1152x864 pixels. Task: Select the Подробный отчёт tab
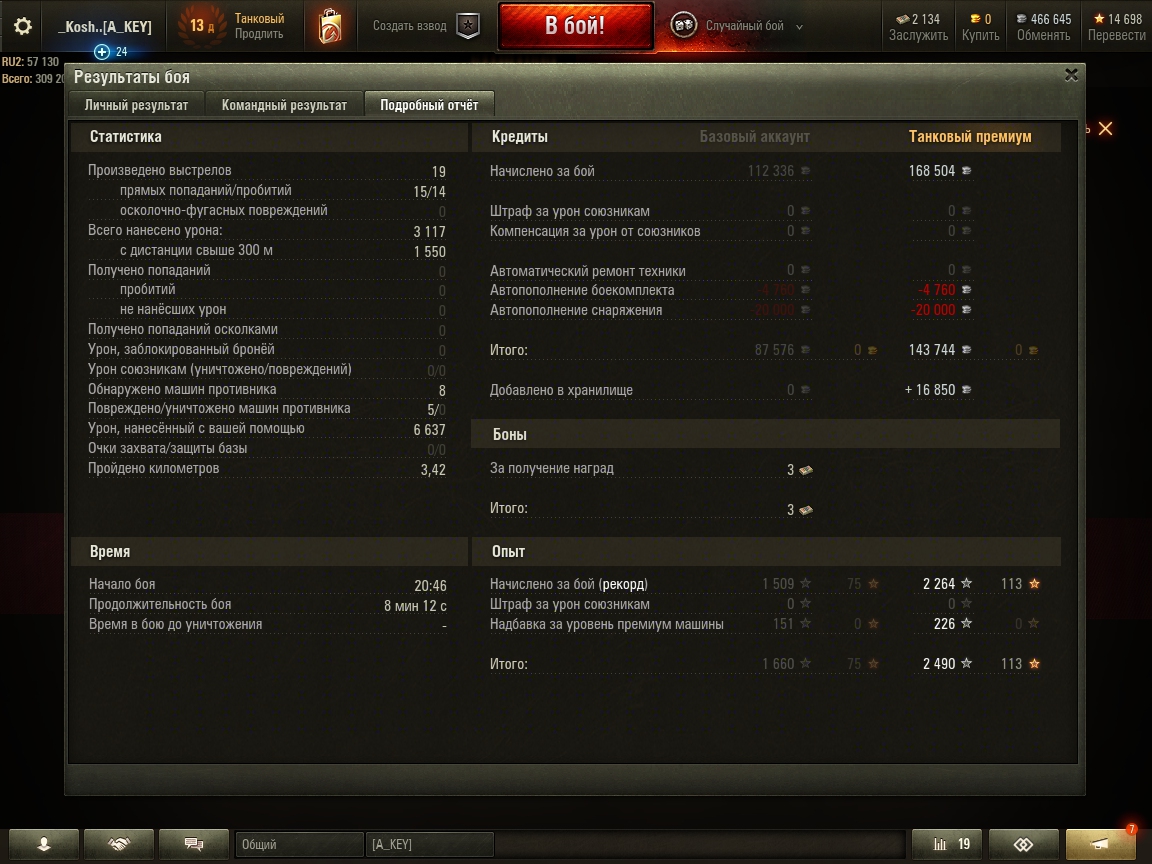(429, 105)
